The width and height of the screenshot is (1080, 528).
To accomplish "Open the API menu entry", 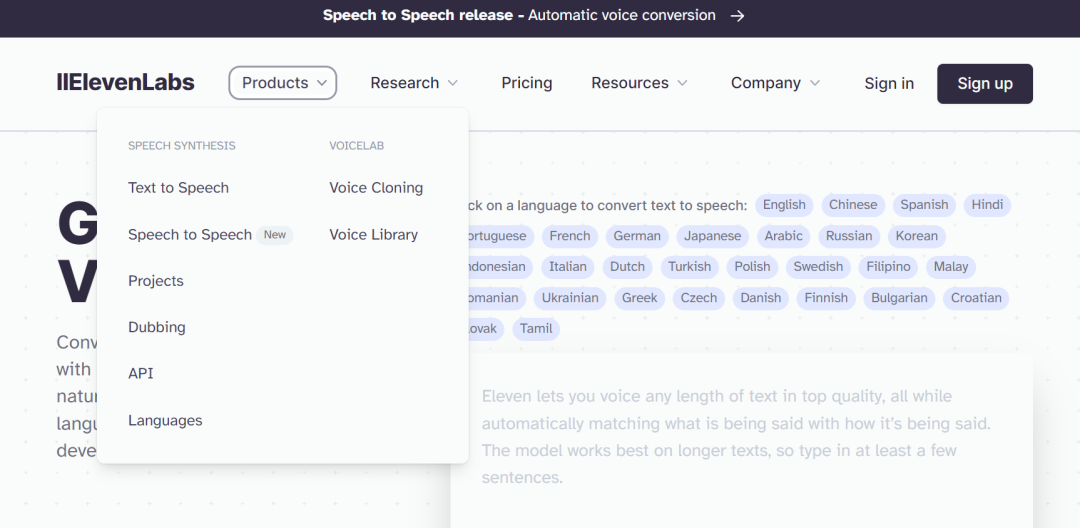I will (141, 373).
